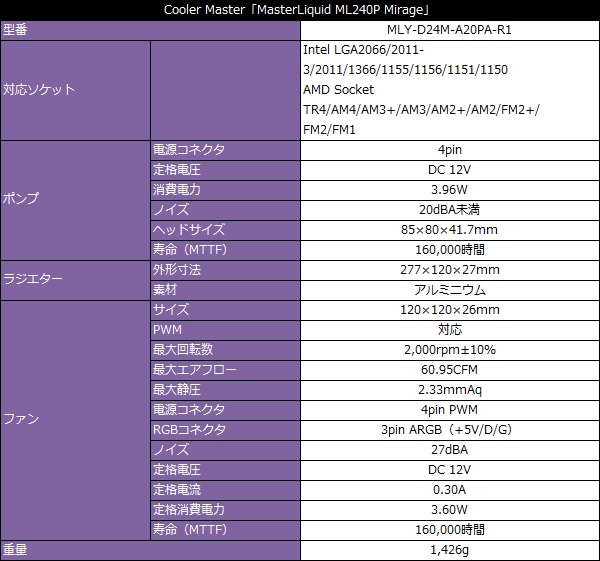Click the RGBコネクタ label
This screenshot has width=600, height=561.
click(189, 430)
